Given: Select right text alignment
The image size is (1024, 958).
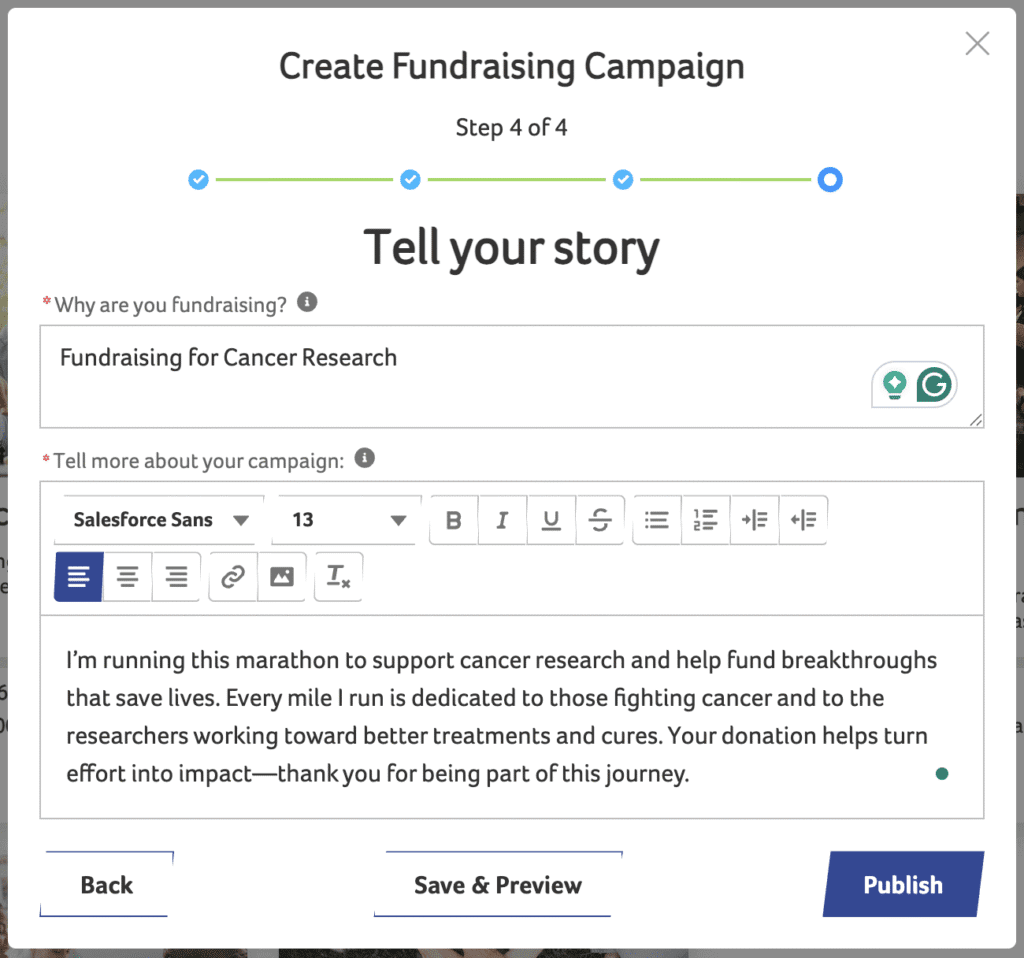Looking at the screenshot, I should [177, 577].
